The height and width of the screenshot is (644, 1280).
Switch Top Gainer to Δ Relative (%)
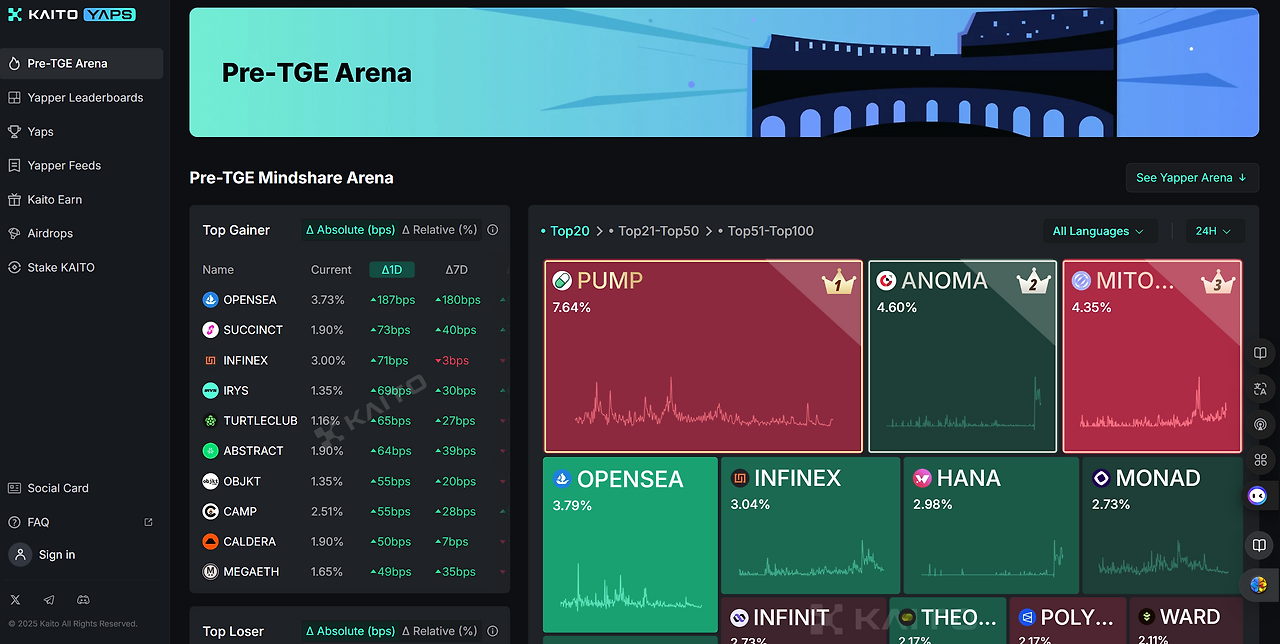point(439,230)
